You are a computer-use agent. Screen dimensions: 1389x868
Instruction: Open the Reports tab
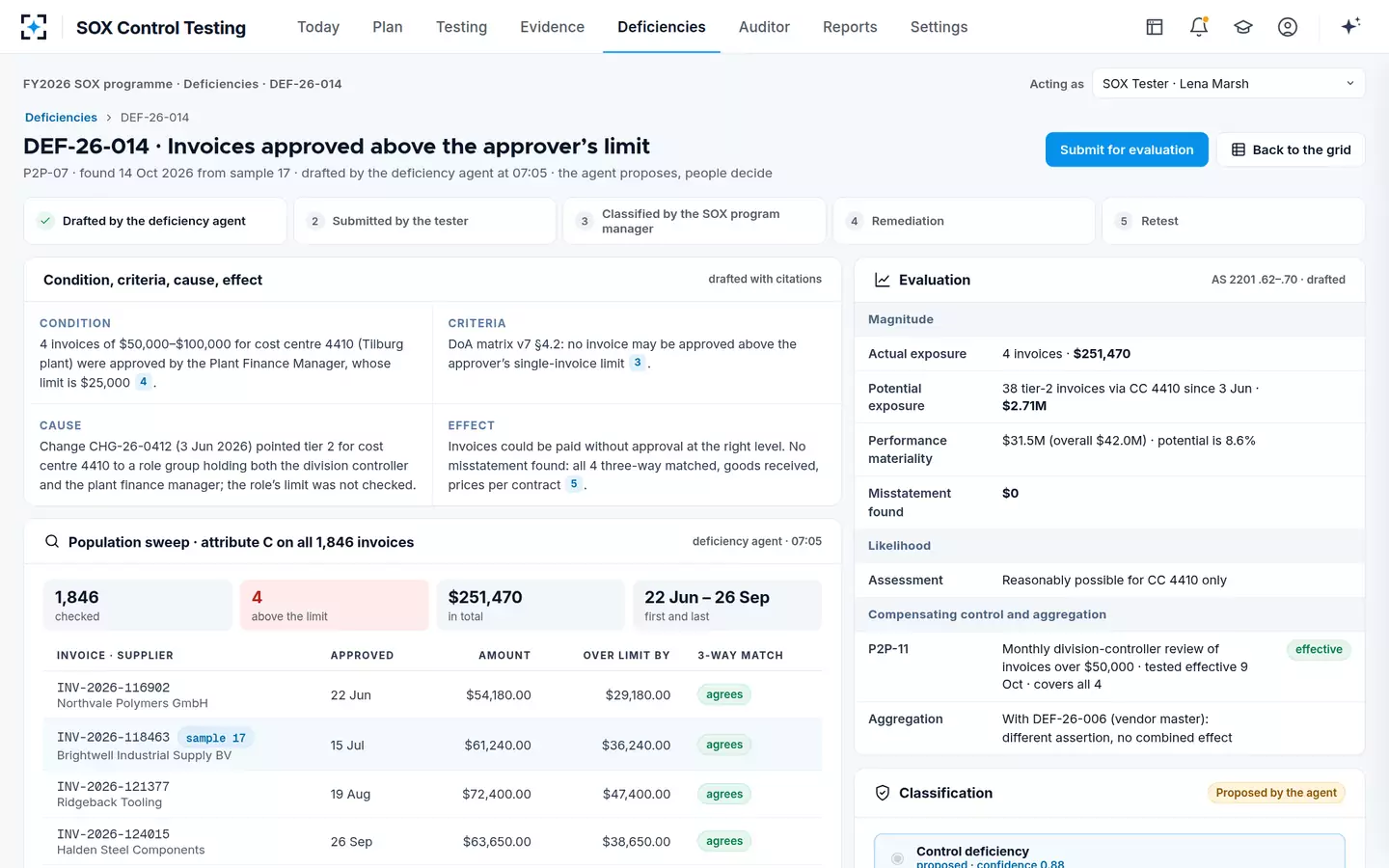pyautogui.click(x=850, y=27)
